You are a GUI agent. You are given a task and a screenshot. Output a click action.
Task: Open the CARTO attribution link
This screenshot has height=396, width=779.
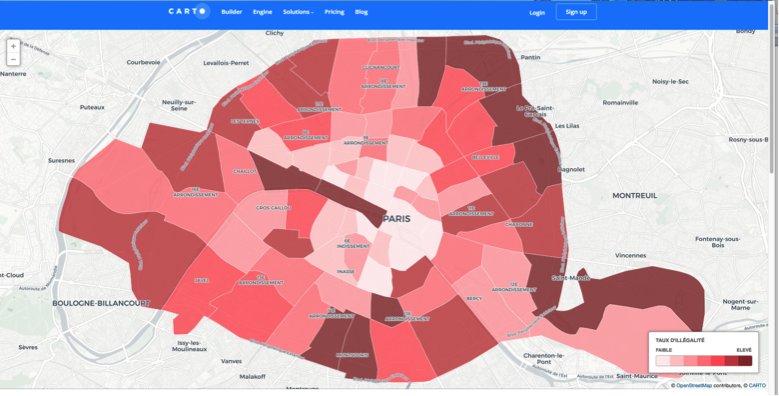point(757,386)
